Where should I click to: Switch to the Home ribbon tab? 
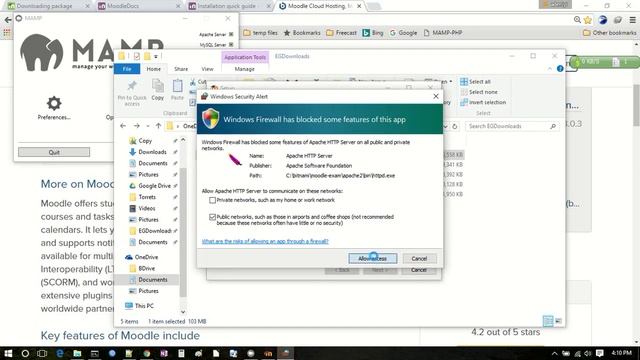(x=153, y=69)
